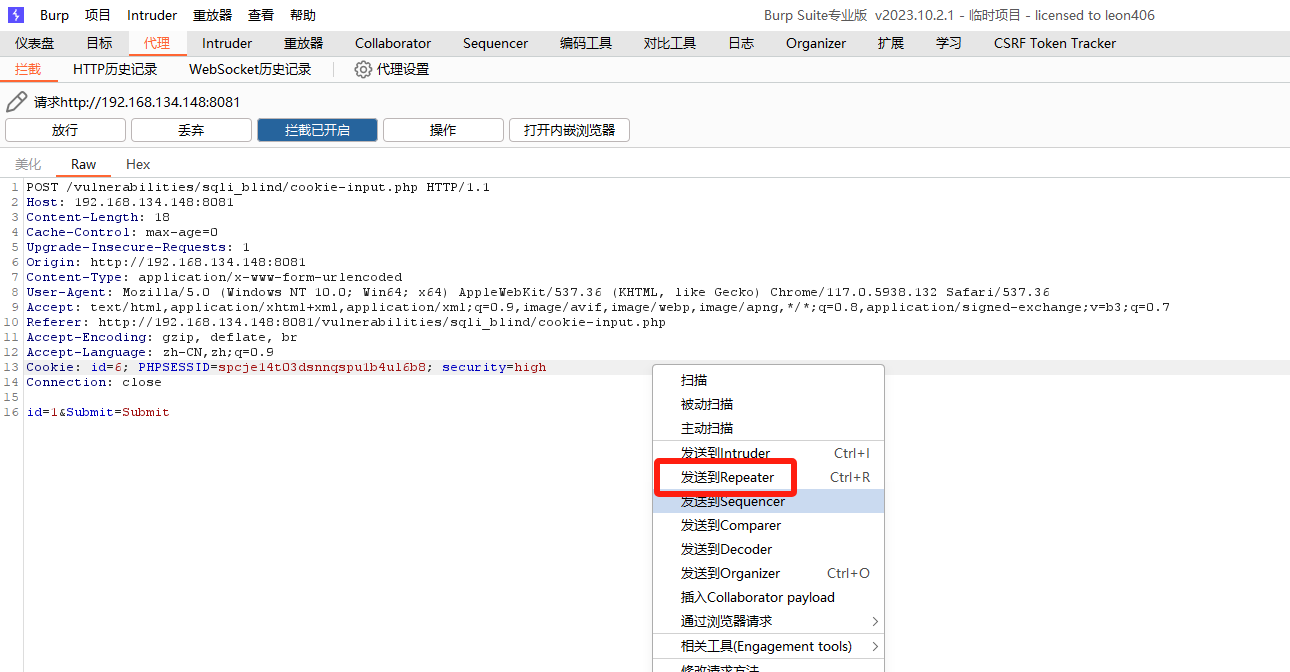Click the Content-Length header line

point(98,217)
